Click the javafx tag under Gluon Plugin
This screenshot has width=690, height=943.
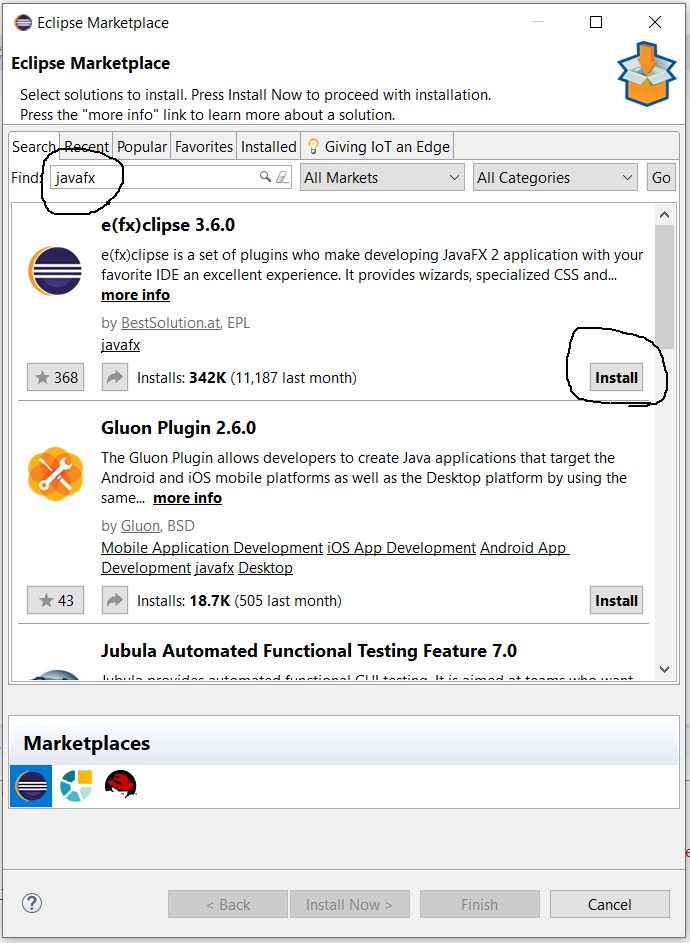pos(214,568)
